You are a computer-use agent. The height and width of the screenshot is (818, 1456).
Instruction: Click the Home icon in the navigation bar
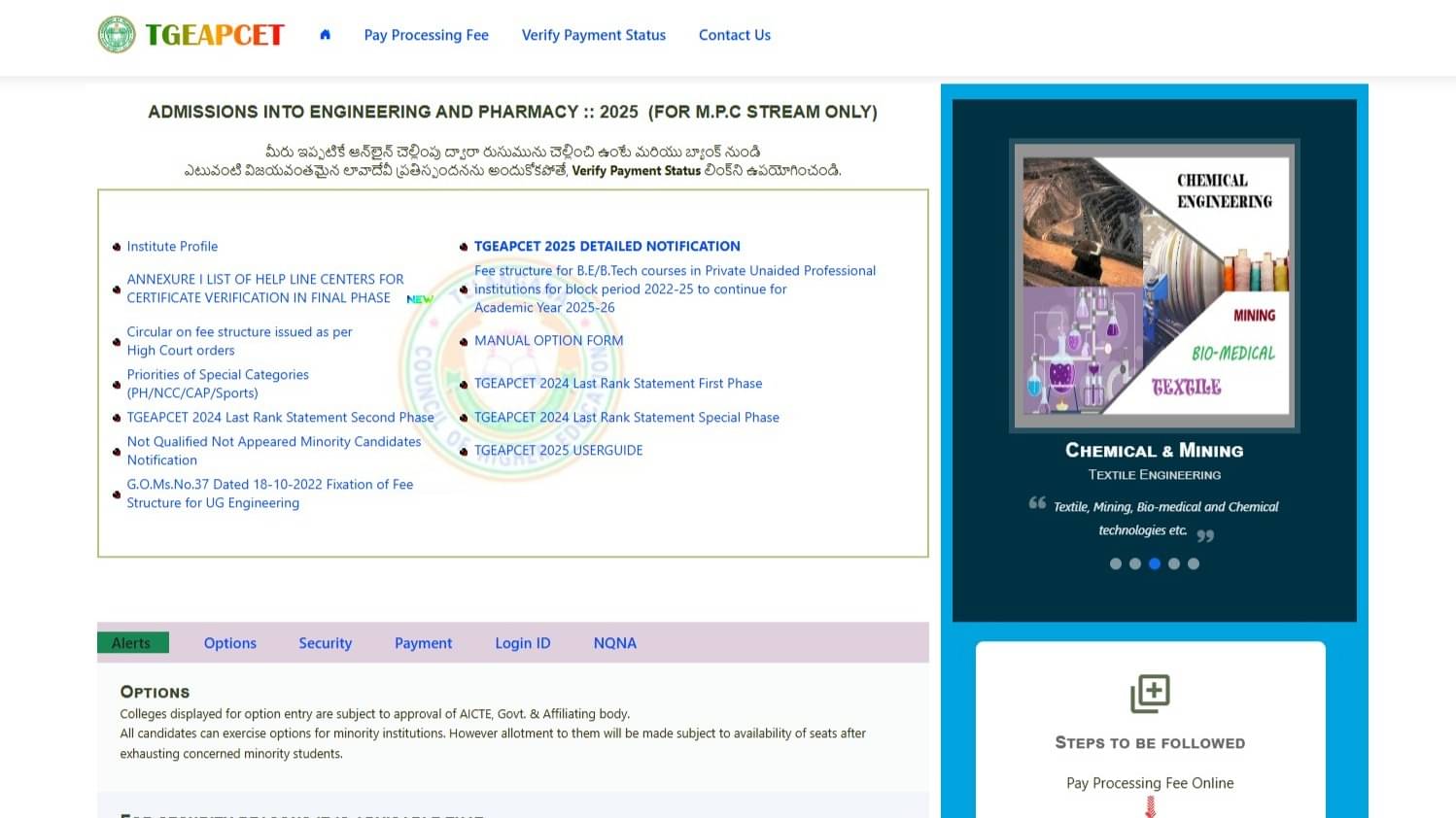pyautogui.click(x=325, y=34)
